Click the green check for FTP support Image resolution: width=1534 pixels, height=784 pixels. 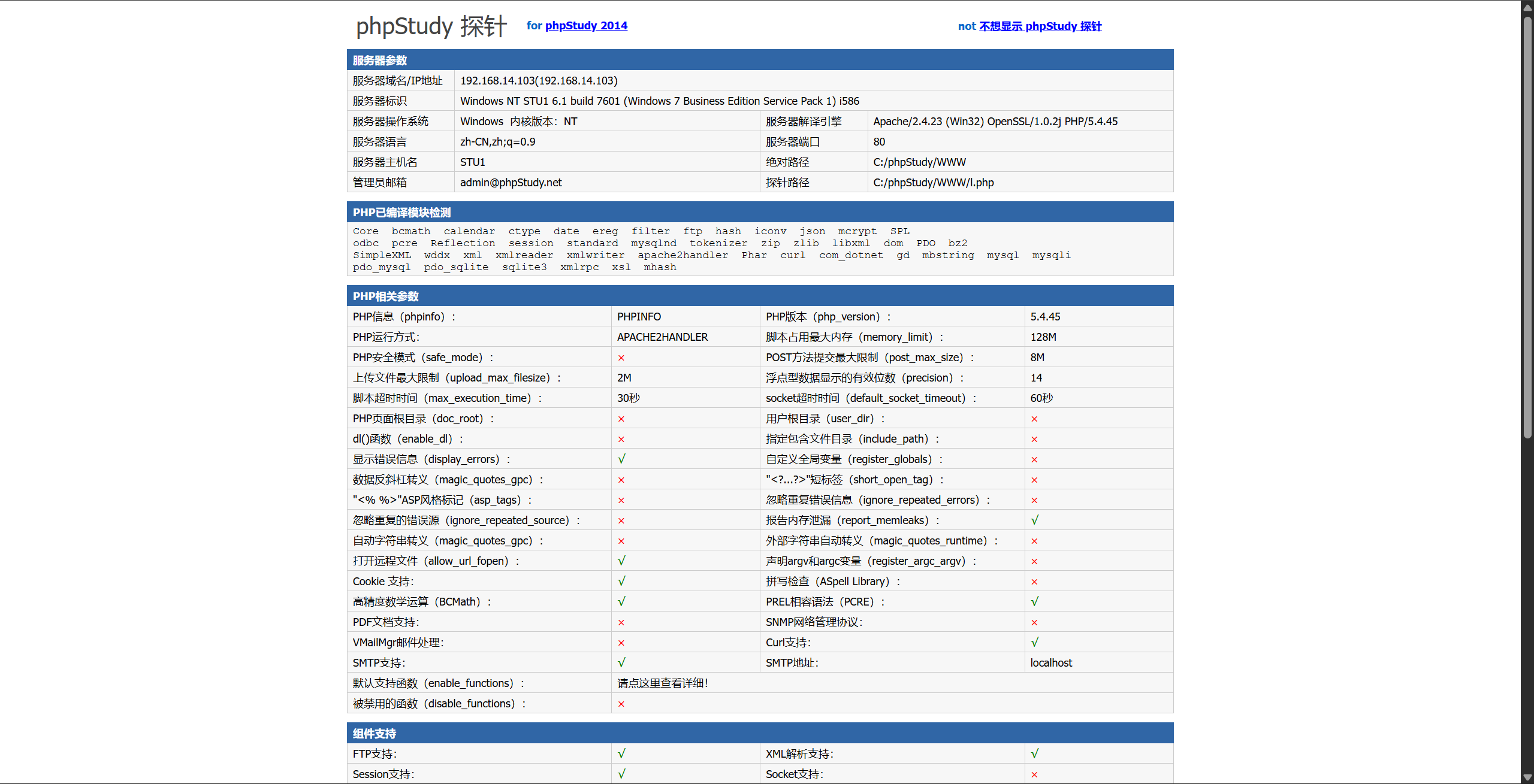pos(621,754)
